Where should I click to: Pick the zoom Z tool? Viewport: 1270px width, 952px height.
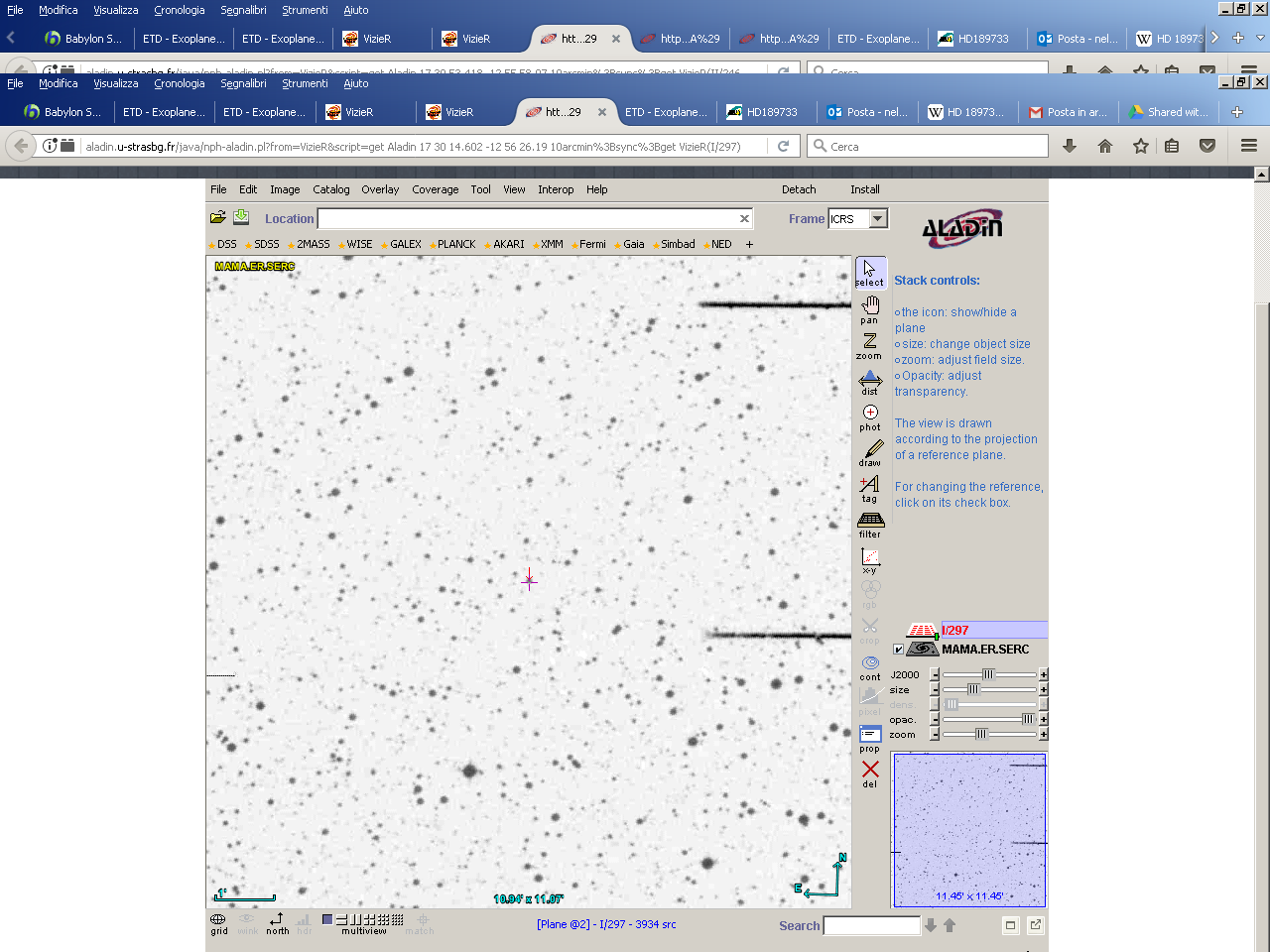[x=870, y=345]
